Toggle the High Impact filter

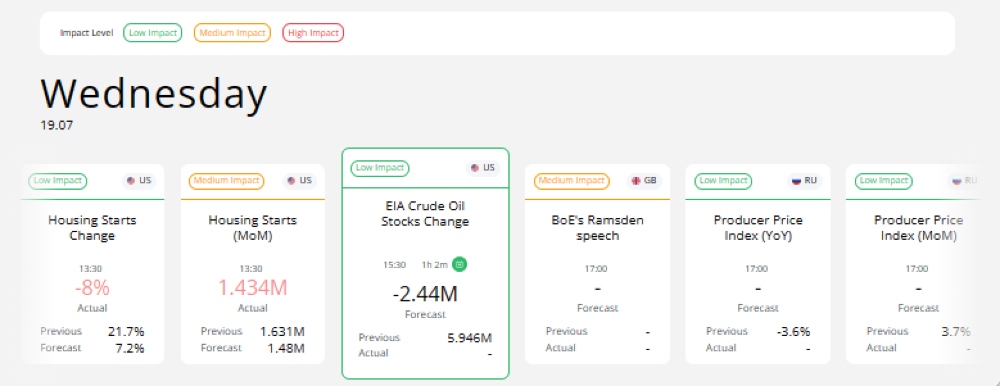click(x=313, y=33)
